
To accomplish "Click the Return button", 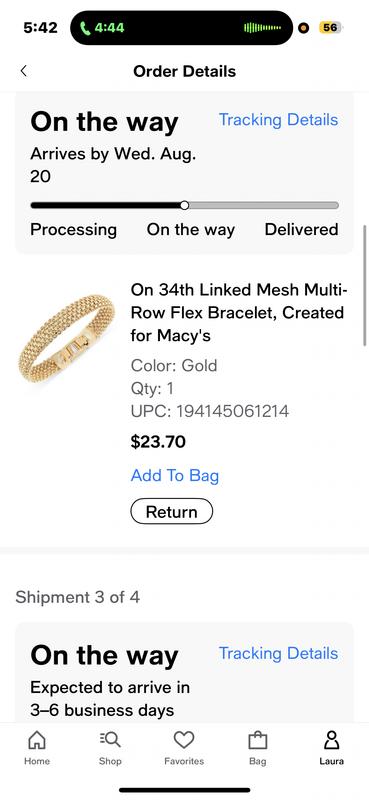I will 171,512.
